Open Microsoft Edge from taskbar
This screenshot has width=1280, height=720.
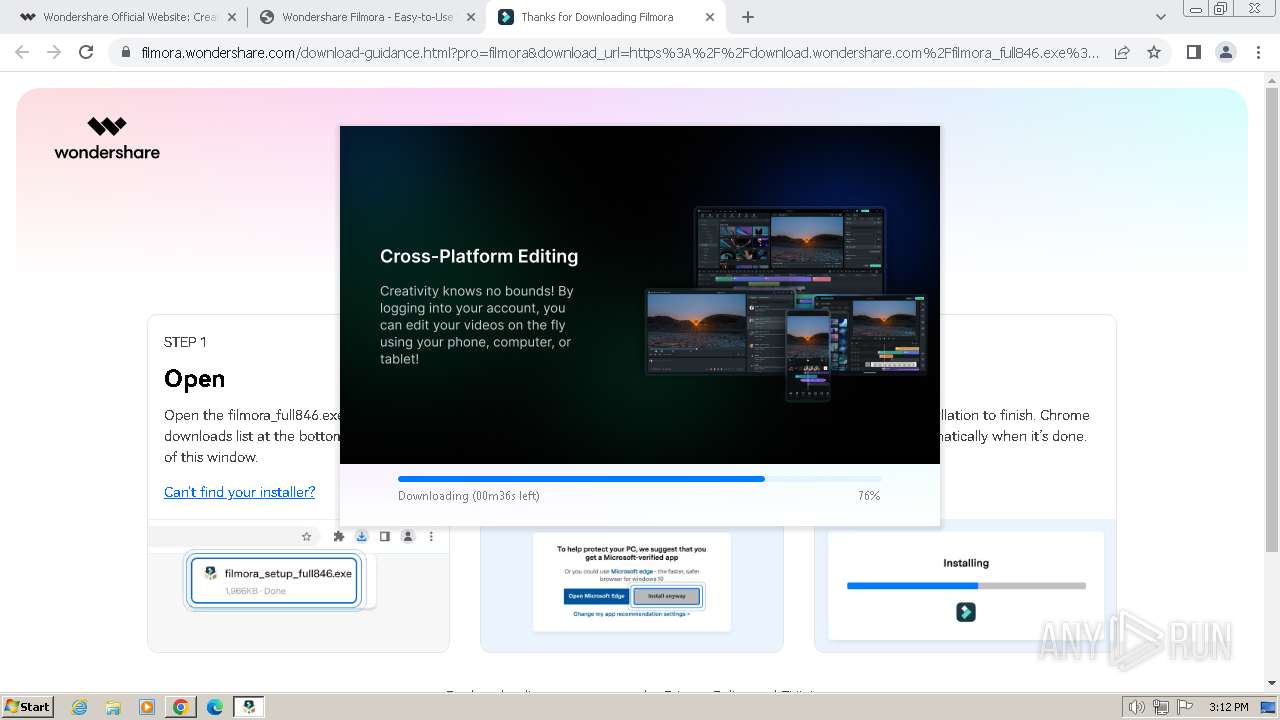pyautogui.click(x=215, y=707)
